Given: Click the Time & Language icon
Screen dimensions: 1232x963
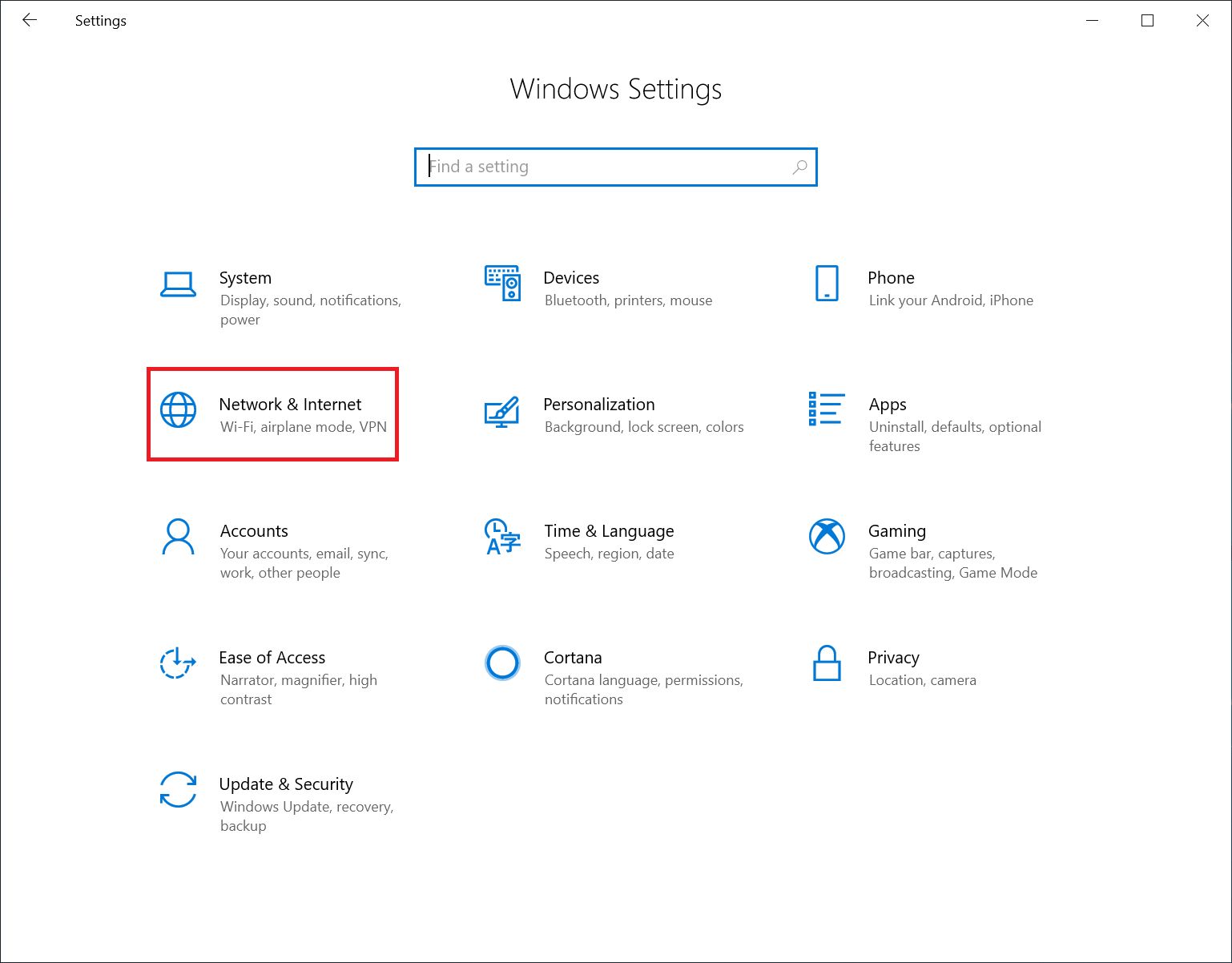Looking at the screenshot, I should click(502, 538).
